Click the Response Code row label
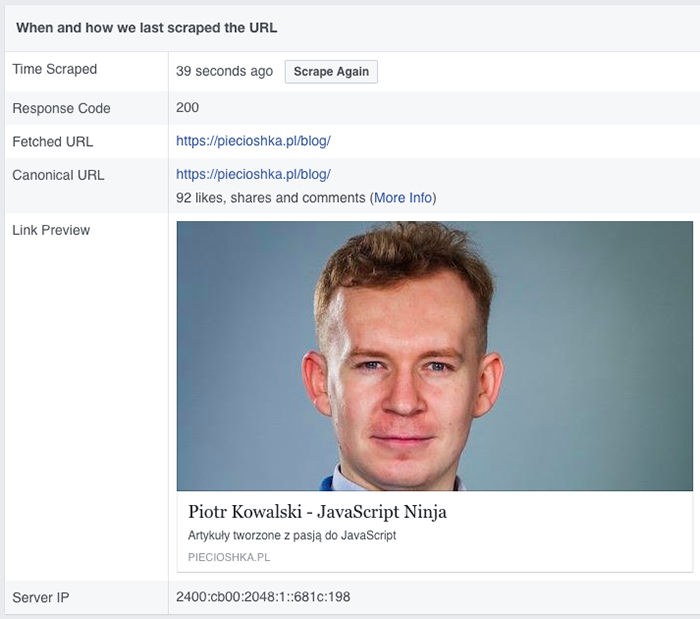This screenshot has width=700, height=619. pyautogui.click(x=61, y=108)
